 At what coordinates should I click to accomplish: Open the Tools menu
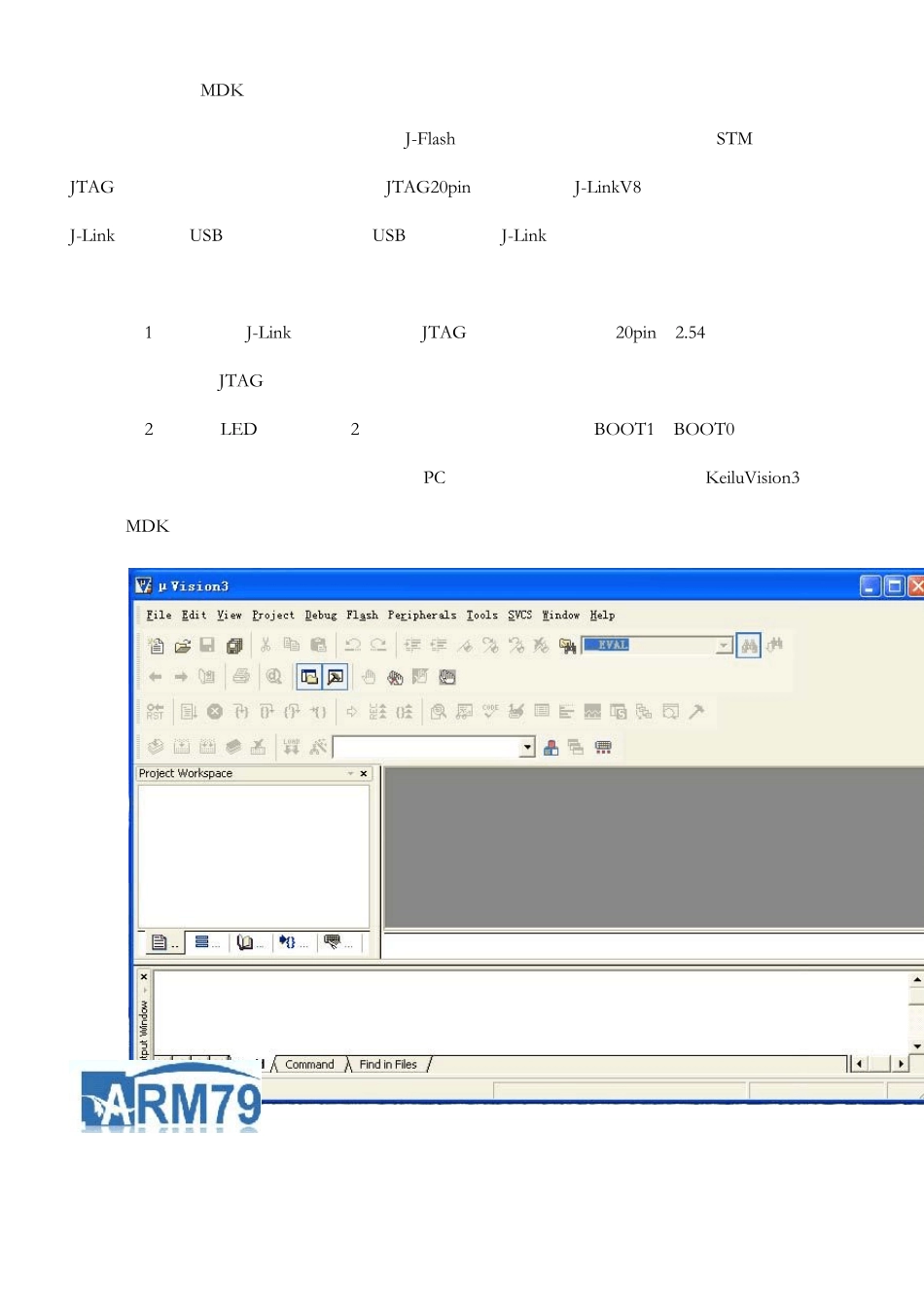pyautogui.click(x=481, y=616)
